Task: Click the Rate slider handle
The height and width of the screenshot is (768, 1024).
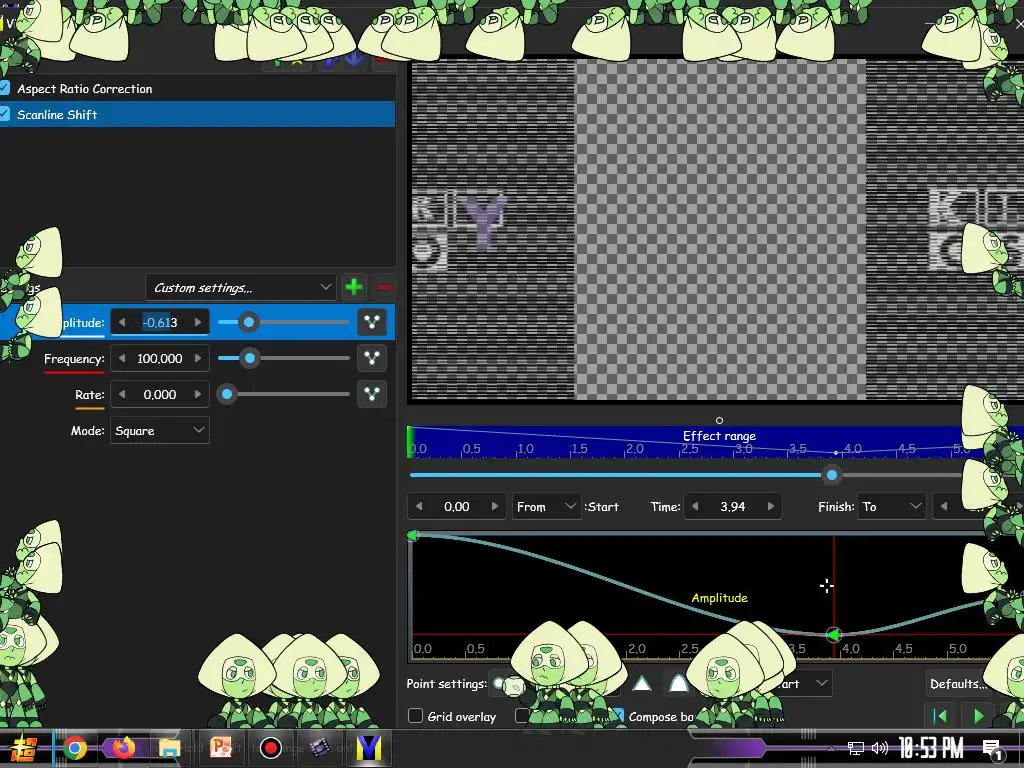Action: [x=227, y=394]
